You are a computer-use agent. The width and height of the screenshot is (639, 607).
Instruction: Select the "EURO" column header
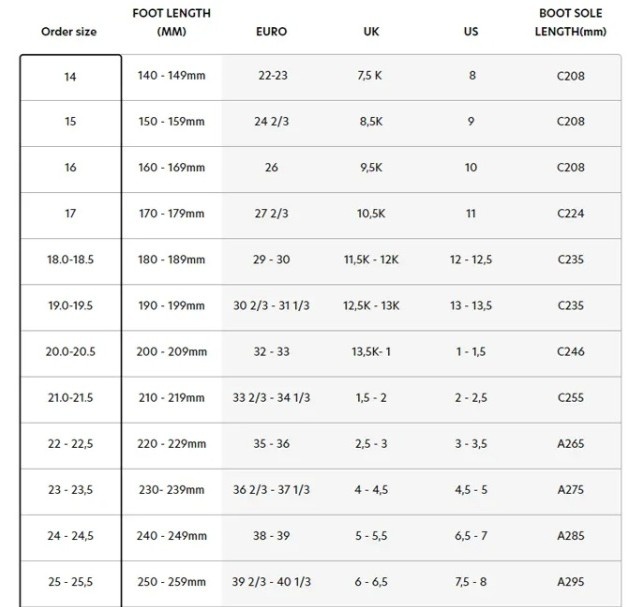click(x=271, y=31)
